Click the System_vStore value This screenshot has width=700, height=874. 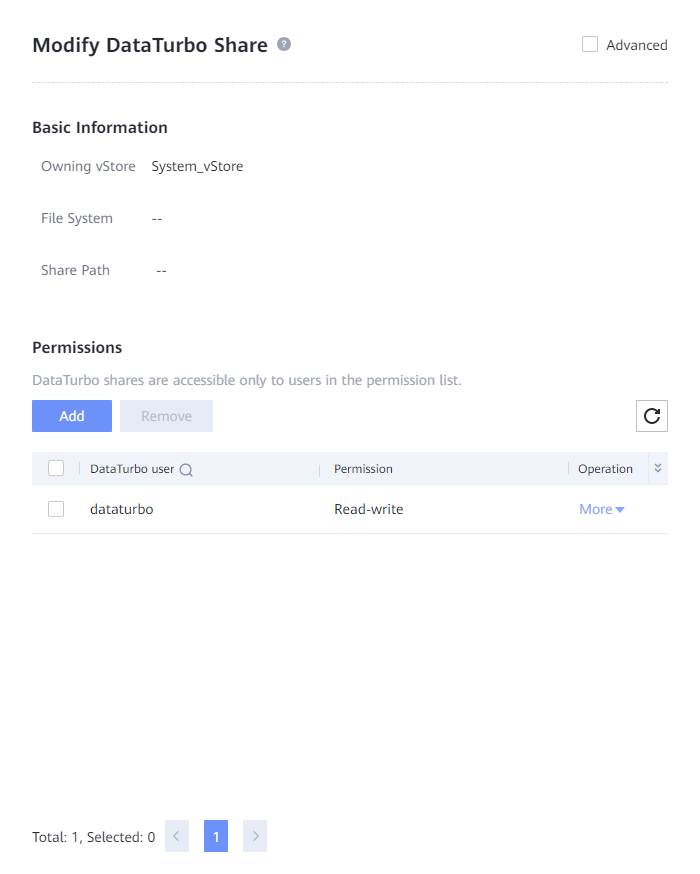(197, 166)
